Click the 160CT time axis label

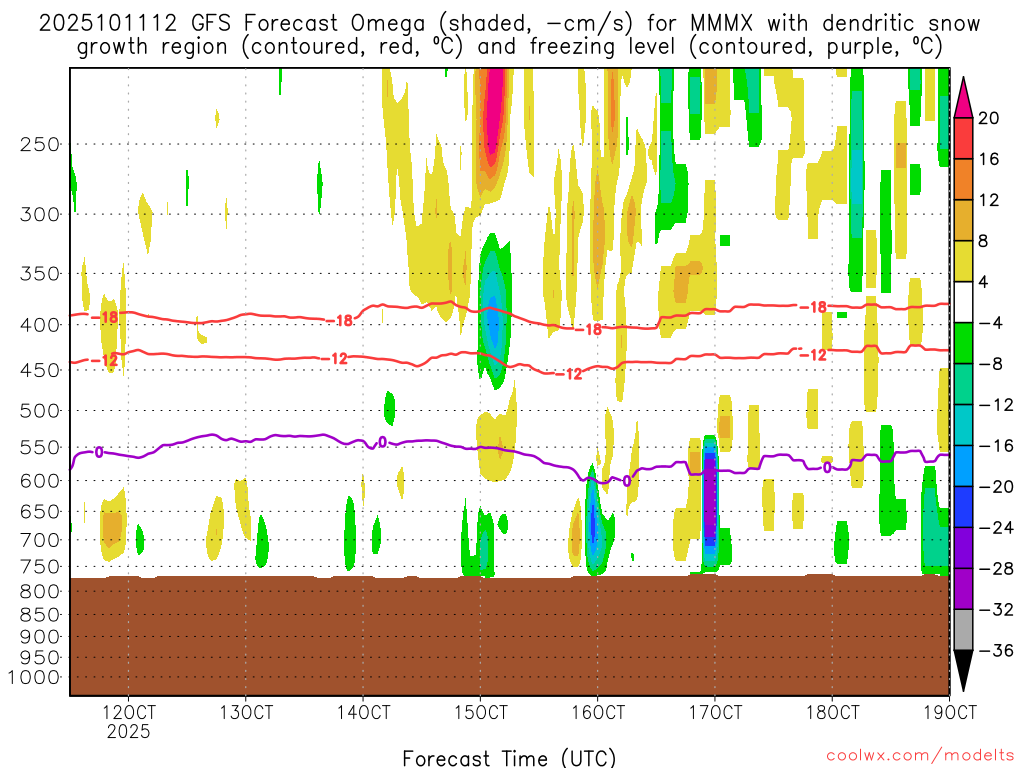pos(598,712)
